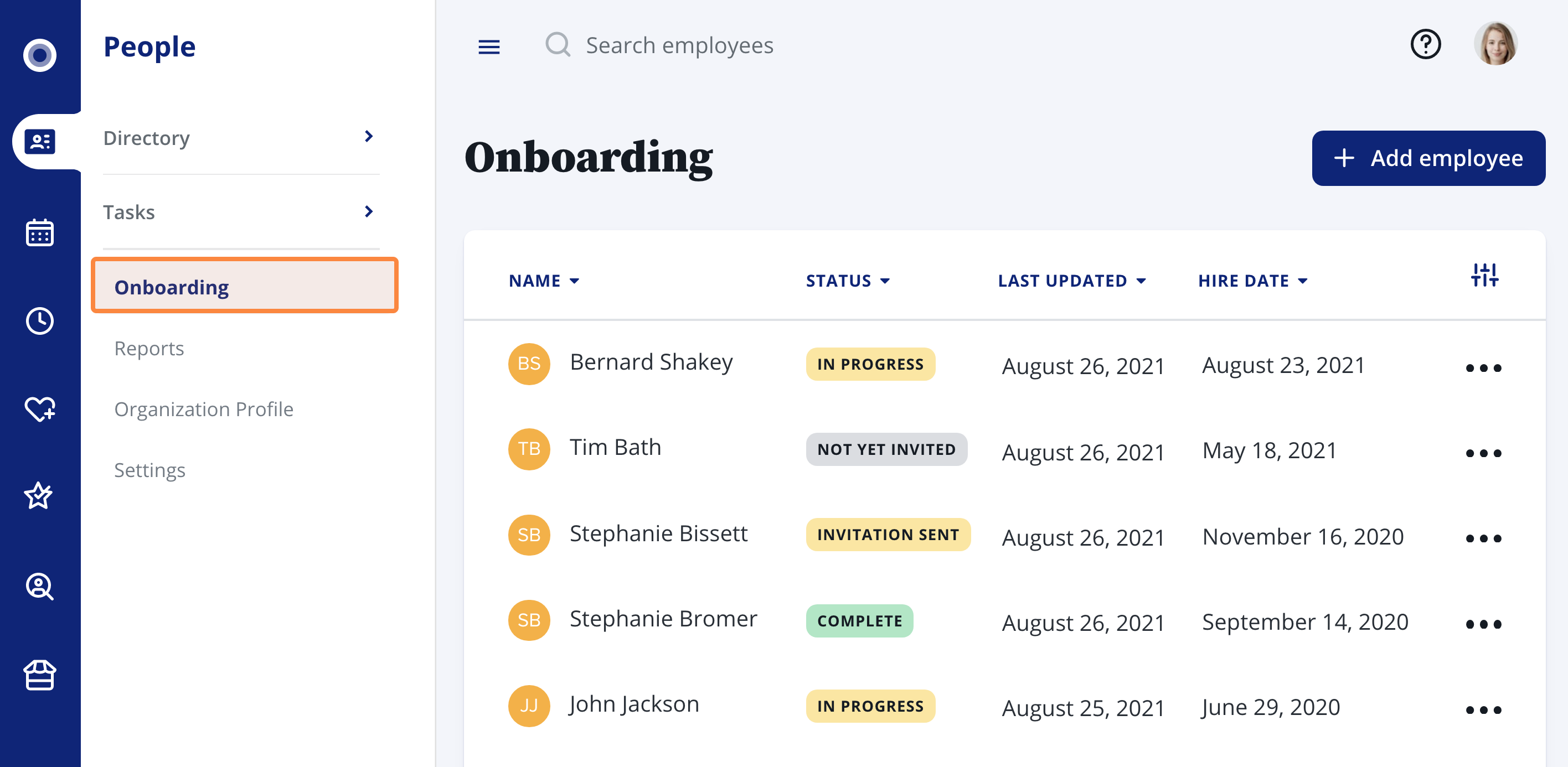
Task: Expand the Directory menu chevron
Action: [368, 136]
